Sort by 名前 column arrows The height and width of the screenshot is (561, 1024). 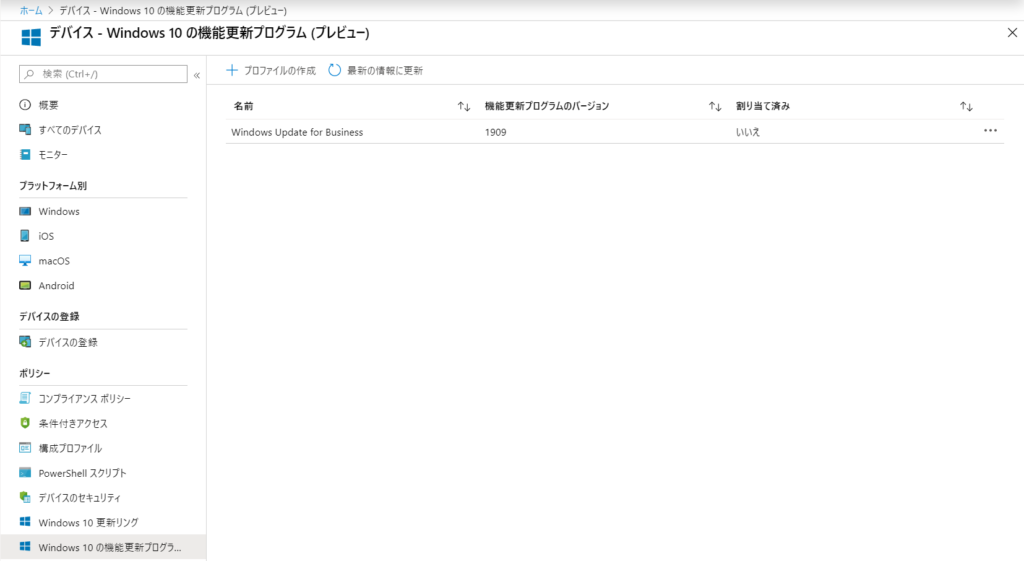tap(464, 106)
